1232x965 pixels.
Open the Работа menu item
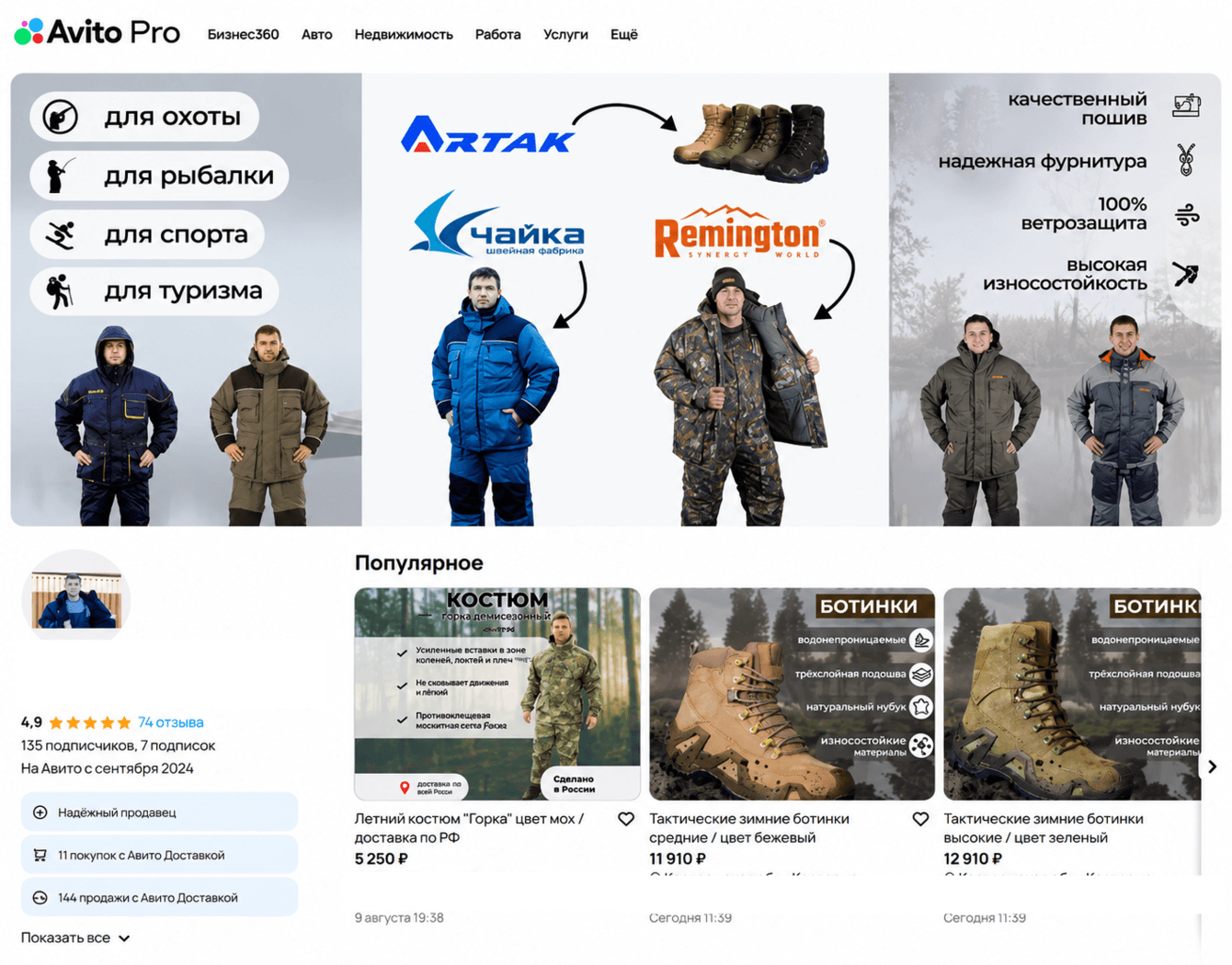tap(497, 34)
